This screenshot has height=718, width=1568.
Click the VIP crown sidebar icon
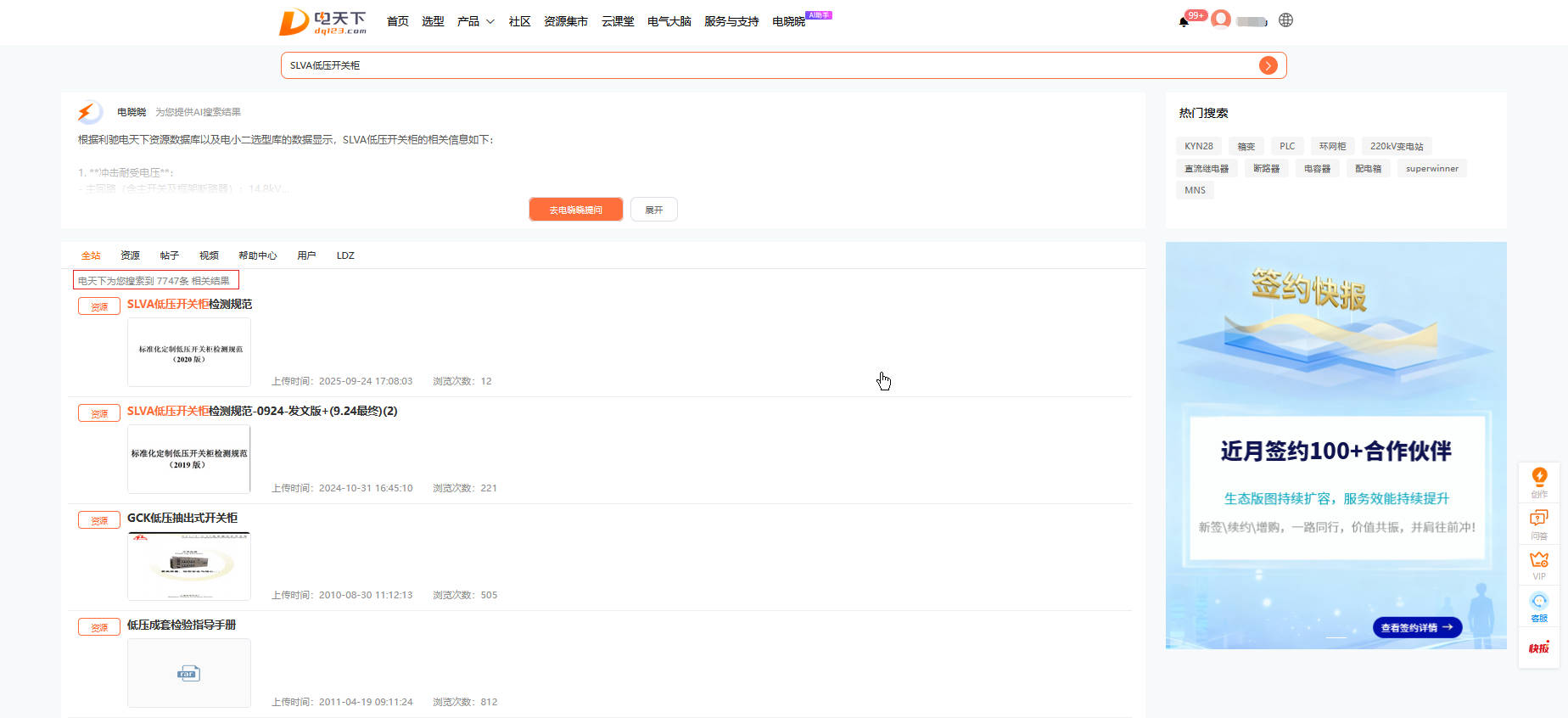point(1538,564)
